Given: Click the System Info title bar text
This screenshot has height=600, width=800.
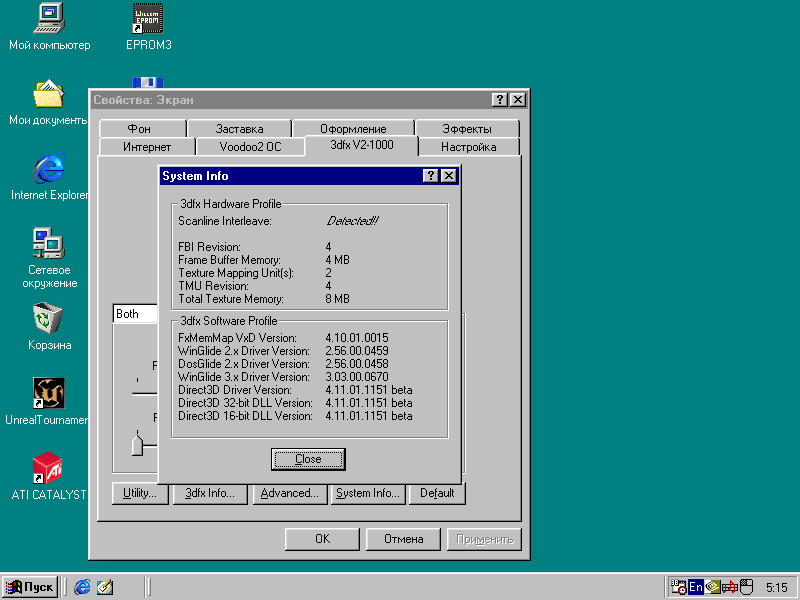Looking at the screenshot, I should point(195,176).
